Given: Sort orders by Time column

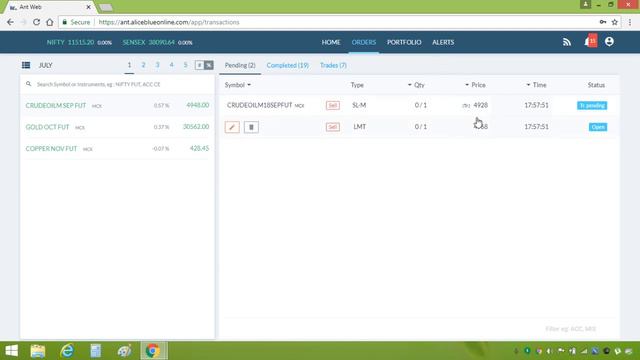Looking at the screenshot, I should (536, 85).
